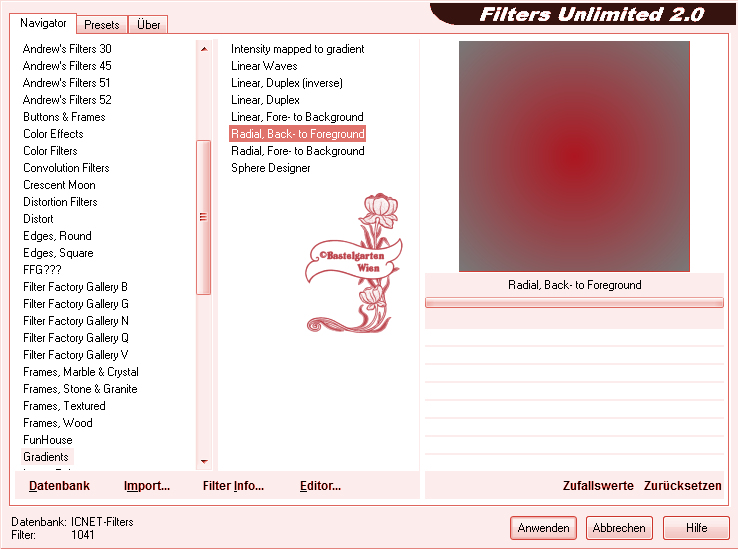Click the Abbrechen button
Viewport: 738px width, 549px height.
[619, 528]
